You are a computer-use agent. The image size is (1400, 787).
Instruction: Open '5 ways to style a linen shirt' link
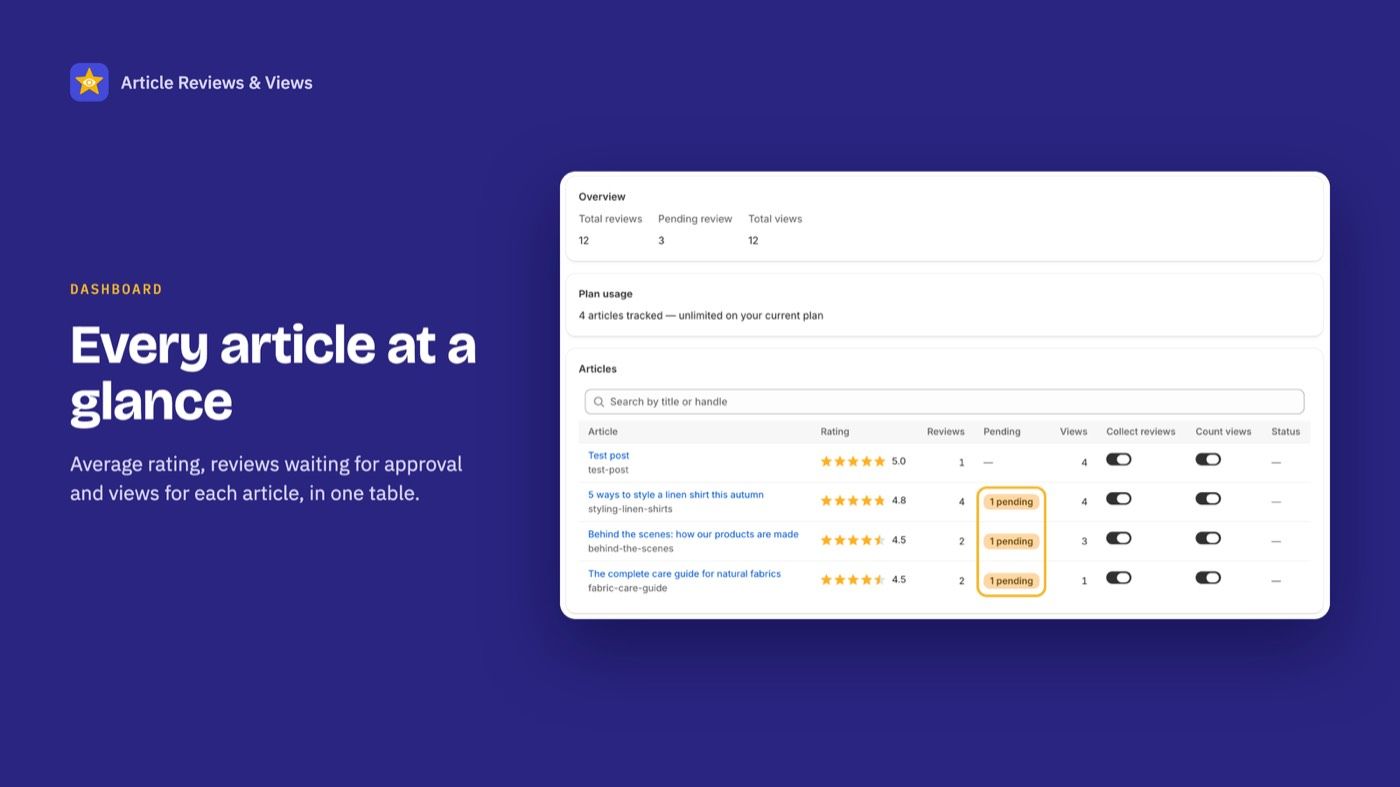pos(676,495)
